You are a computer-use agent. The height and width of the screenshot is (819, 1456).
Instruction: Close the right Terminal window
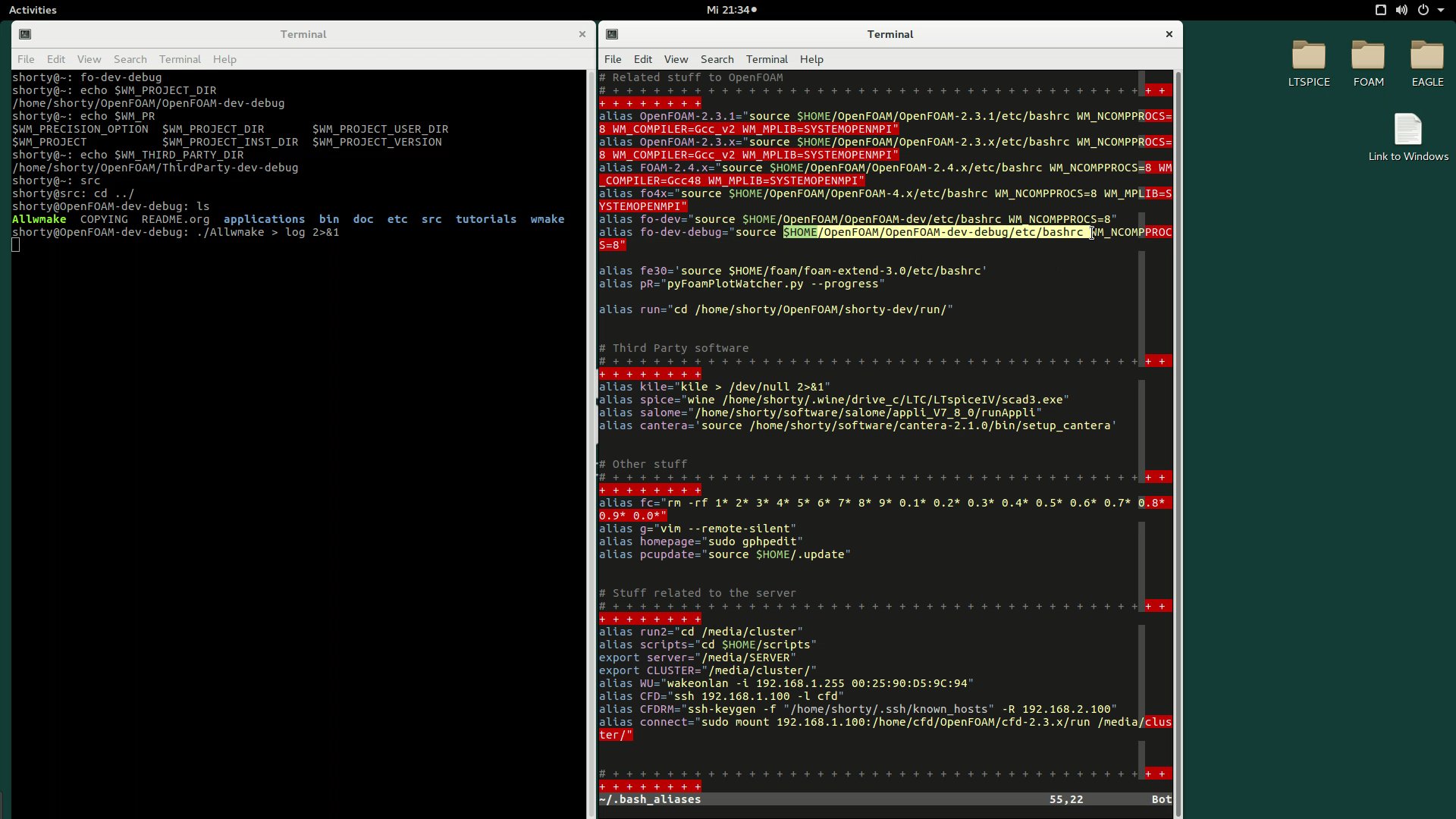1169,34
